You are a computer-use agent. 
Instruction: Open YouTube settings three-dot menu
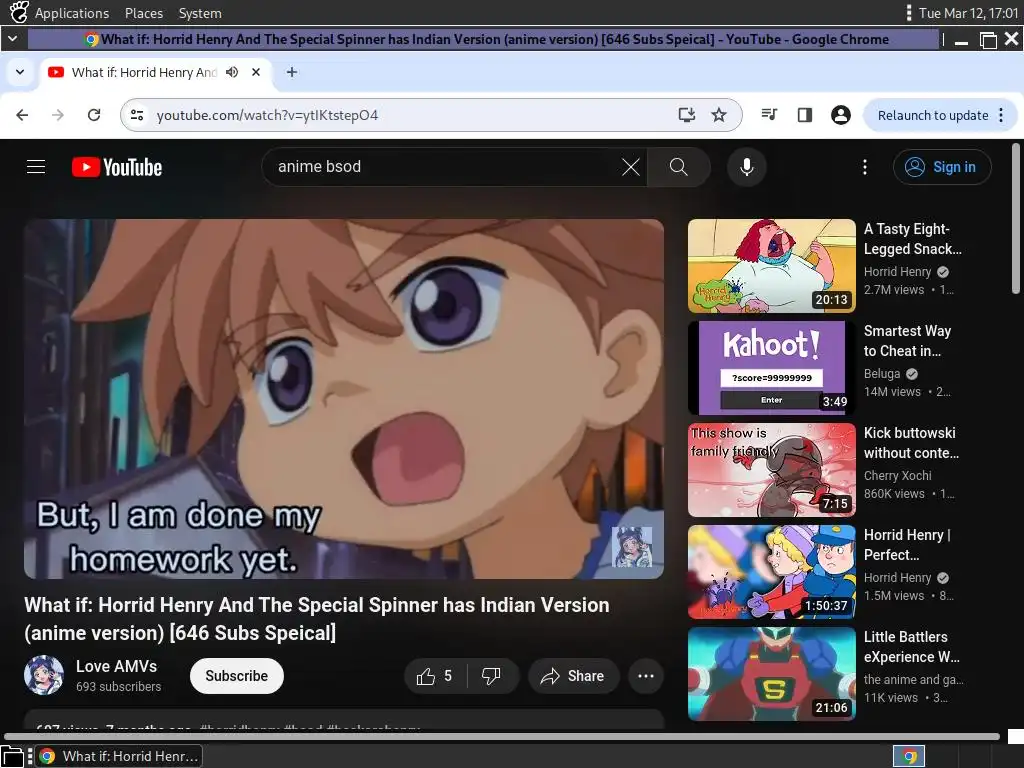pyautogui.click(x=865, y=167)
